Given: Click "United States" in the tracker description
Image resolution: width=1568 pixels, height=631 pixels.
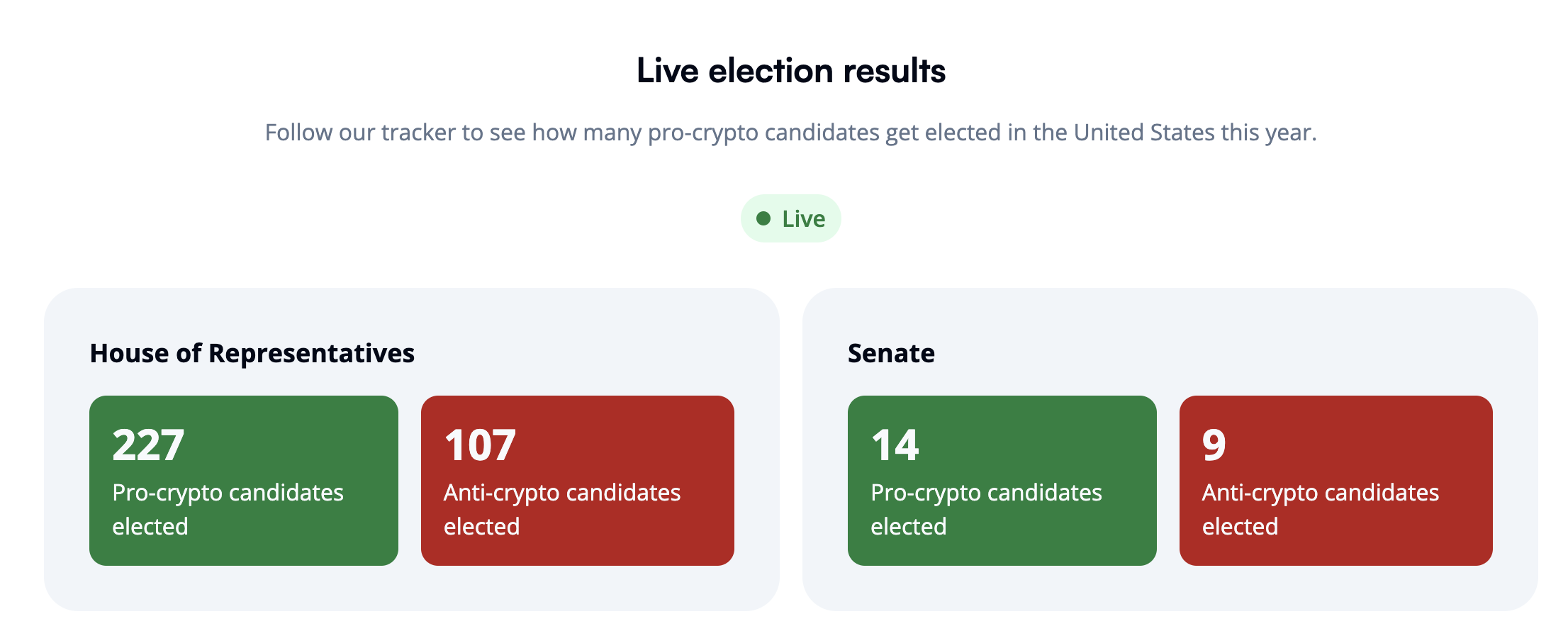Looking at the screenshot, I should pos(1144,133).
